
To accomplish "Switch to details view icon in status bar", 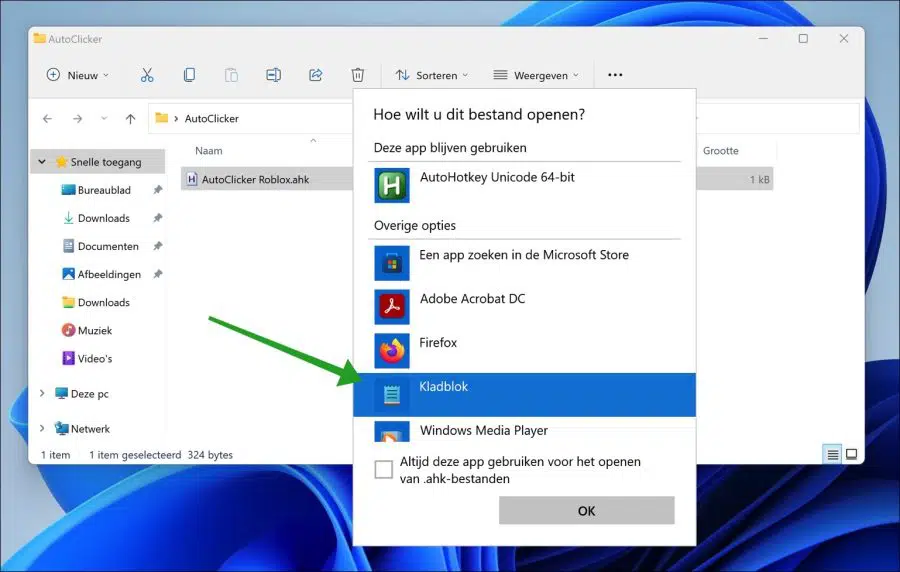I will [x=833, y=454].
